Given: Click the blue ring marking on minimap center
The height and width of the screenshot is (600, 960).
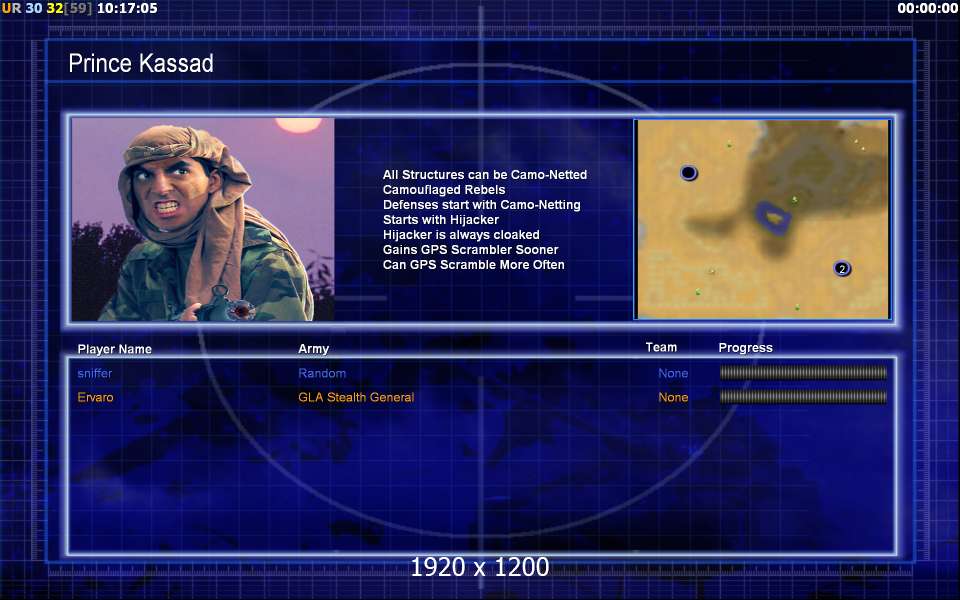Looking at the screenshot, I should [773, 217].
